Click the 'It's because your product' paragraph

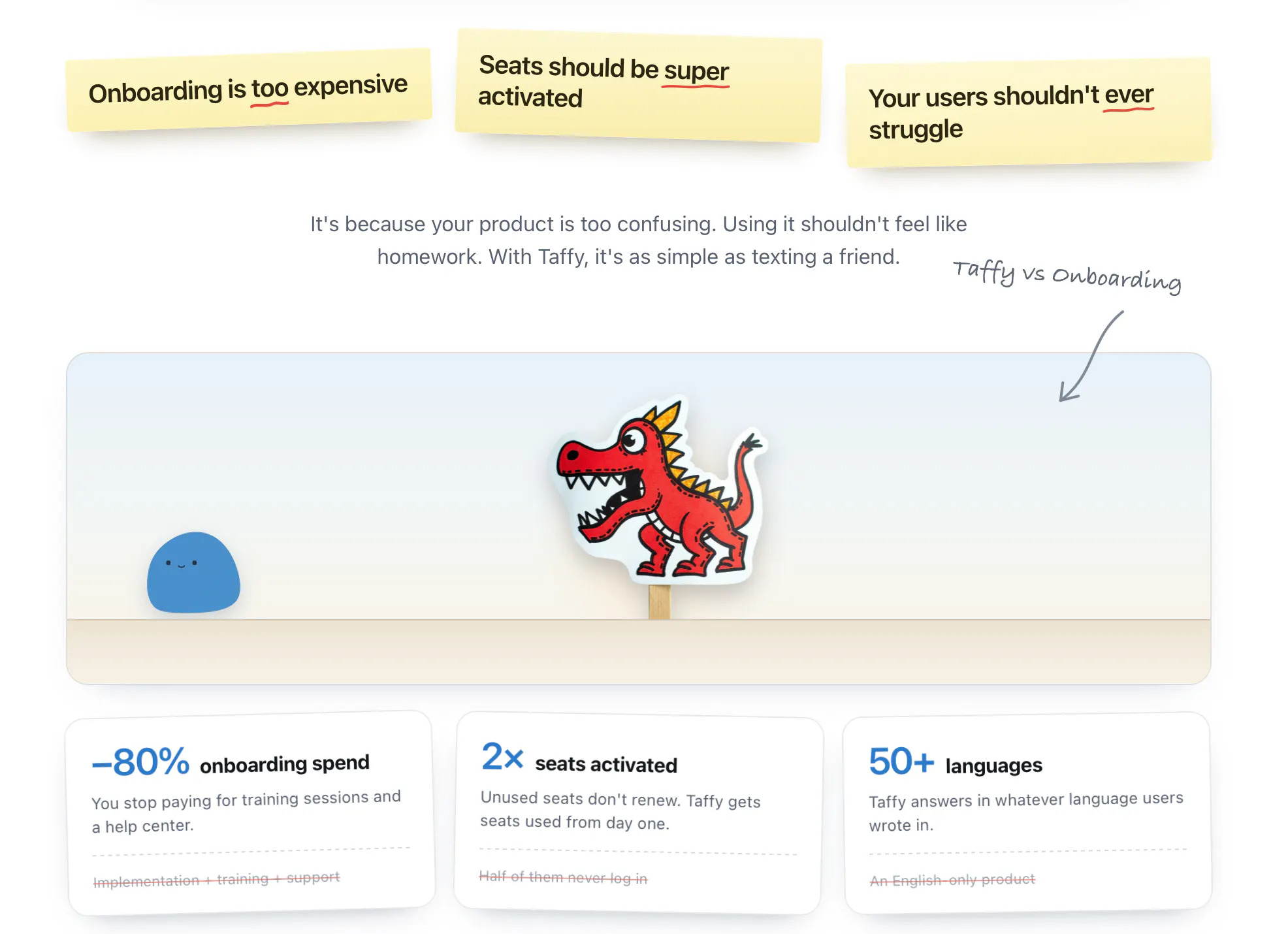point(638,240)
